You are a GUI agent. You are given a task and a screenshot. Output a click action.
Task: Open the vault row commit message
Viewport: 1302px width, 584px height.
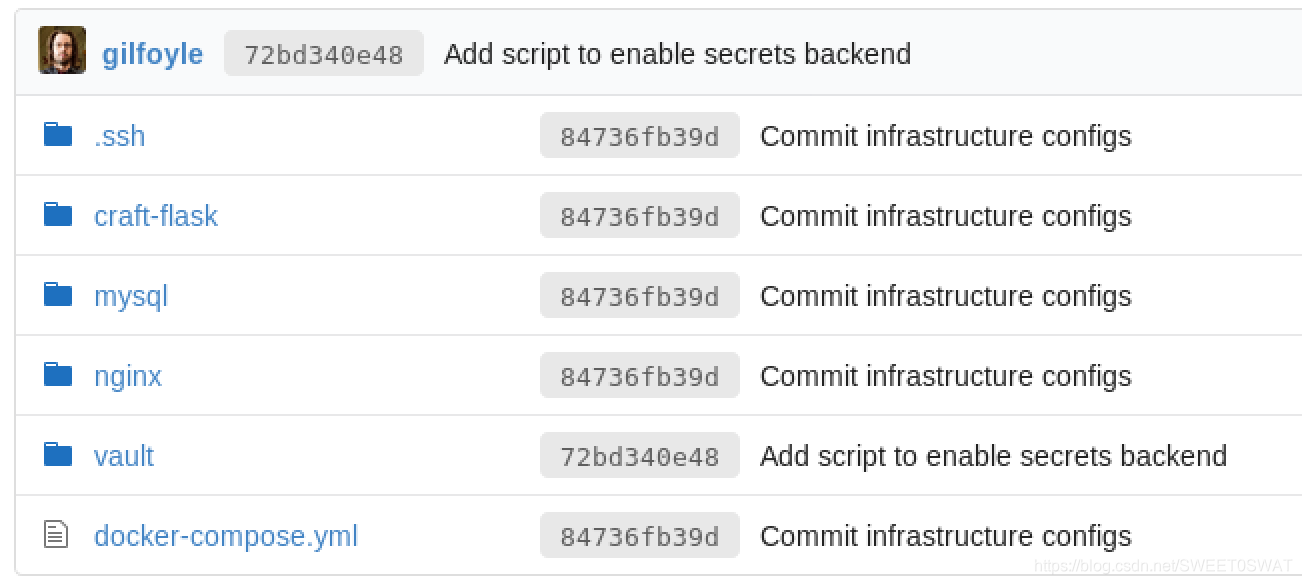coord(993,456)
